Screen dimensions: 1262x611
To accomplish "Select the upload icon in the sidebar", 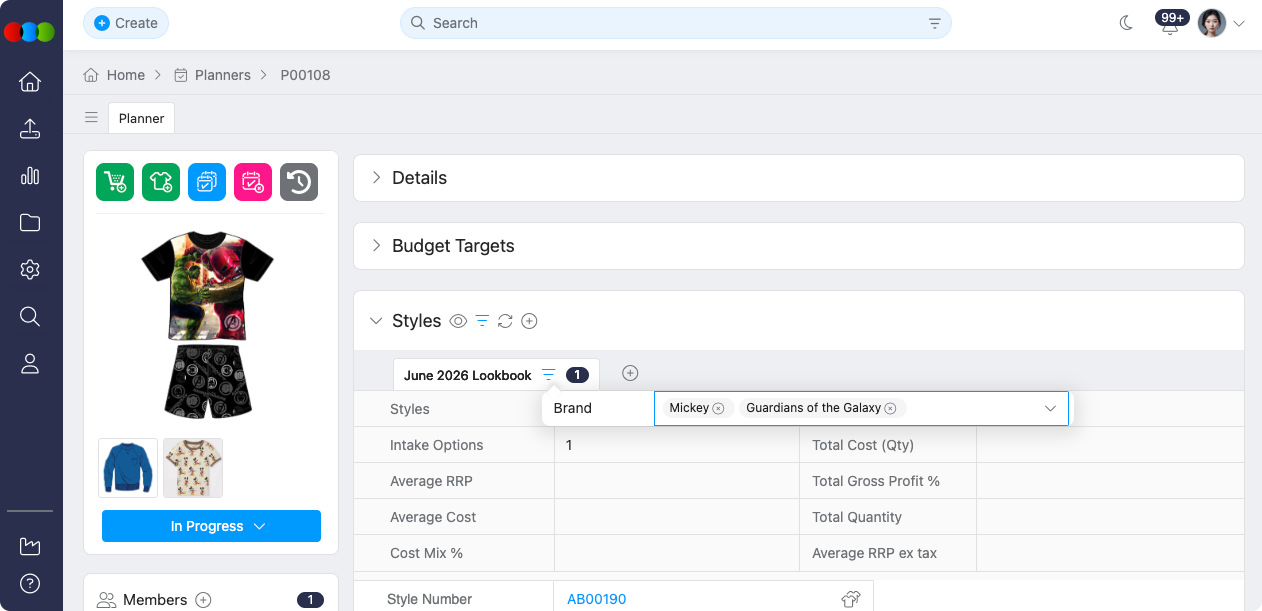I will pos(30,128).
